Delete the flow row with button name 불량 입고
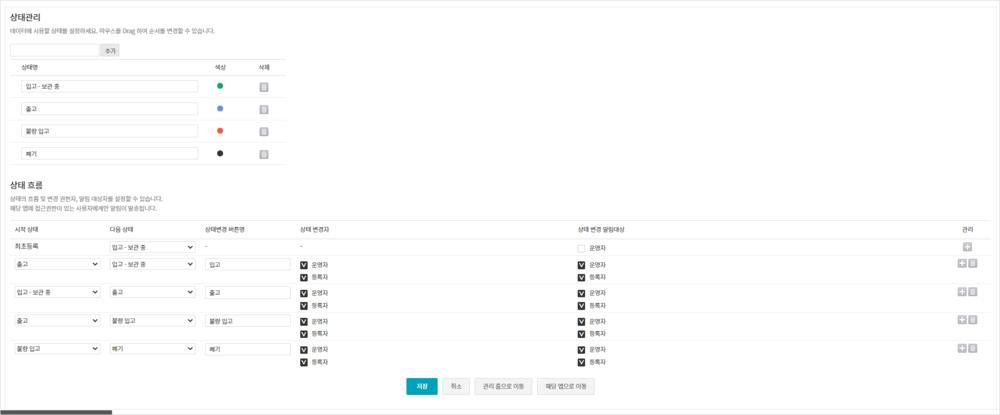This screenshot has width=1000, height=415. coord(973,320)
